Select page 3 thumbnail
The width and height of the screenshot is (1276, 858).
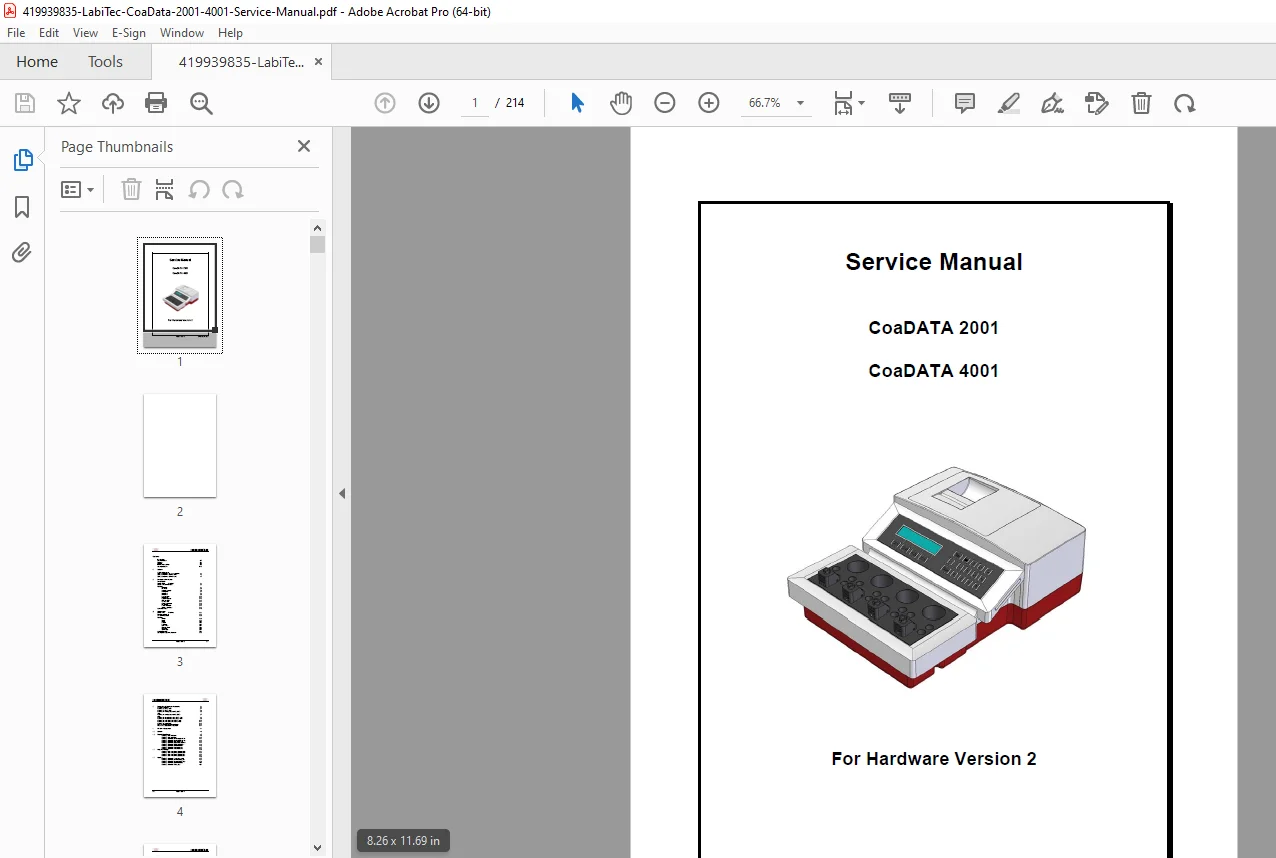pos(180,595)
